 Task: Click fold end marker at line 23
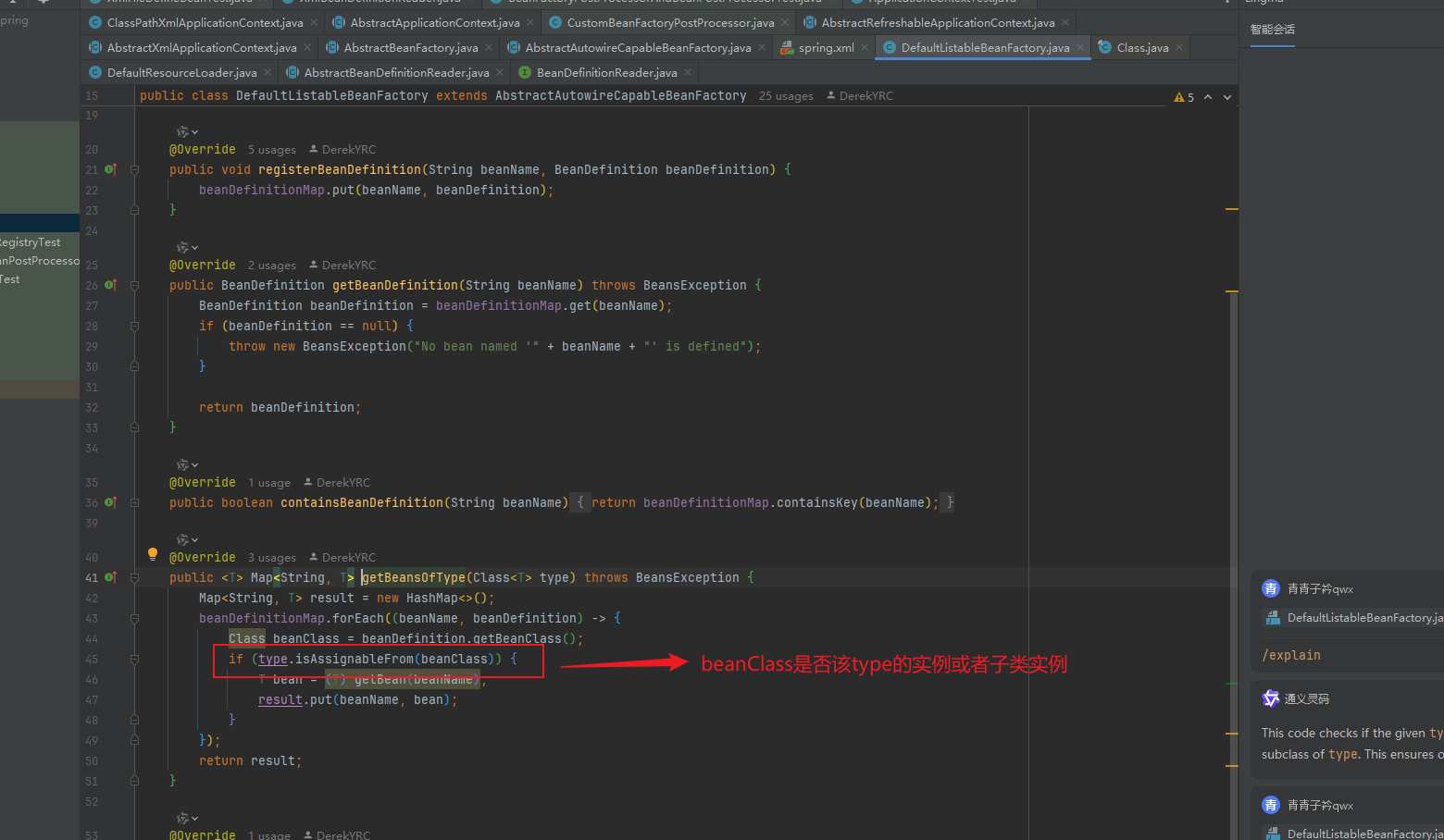(x=134, y=210)
